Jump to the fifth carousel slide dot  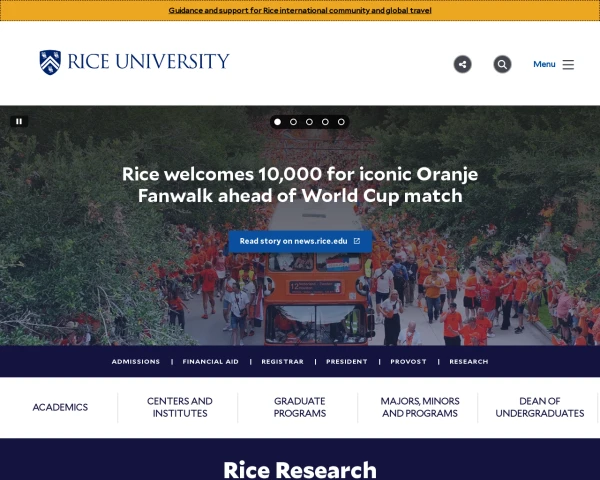(341, 122)
